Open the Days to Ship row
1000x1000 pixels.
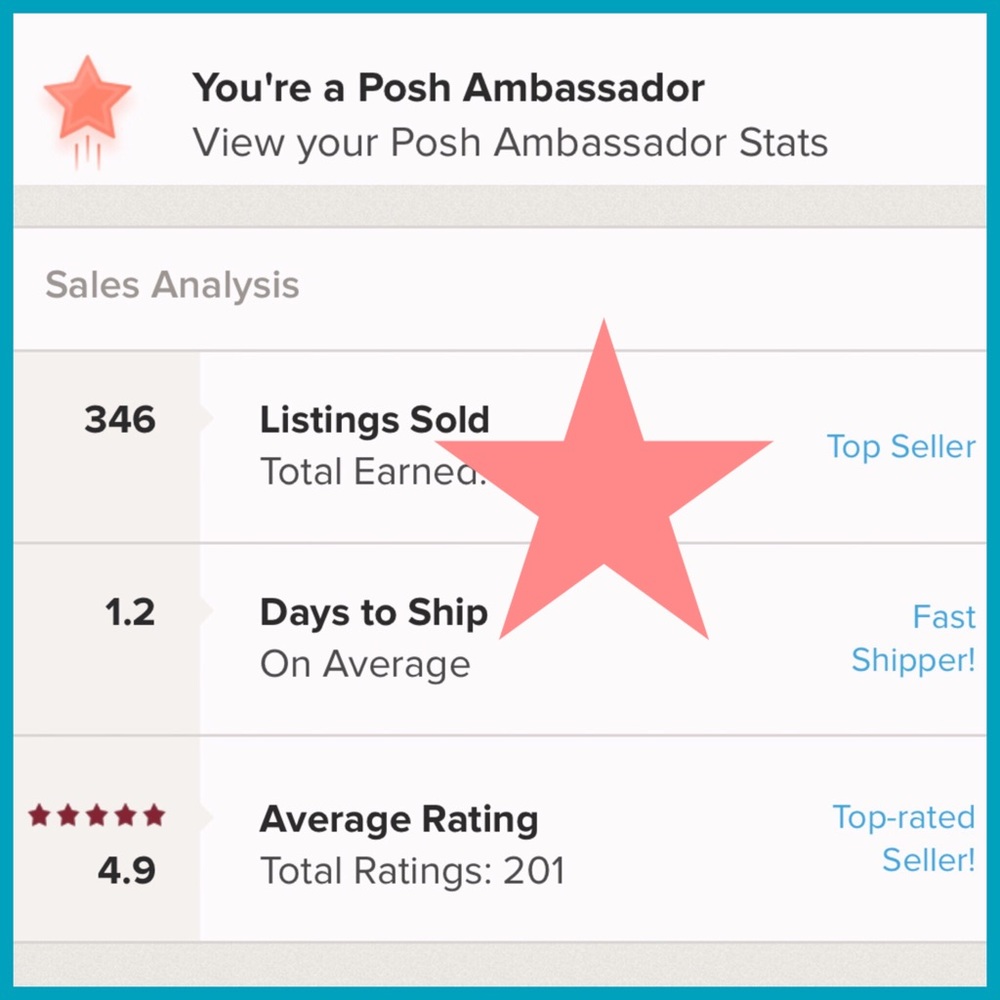point(373,612)
